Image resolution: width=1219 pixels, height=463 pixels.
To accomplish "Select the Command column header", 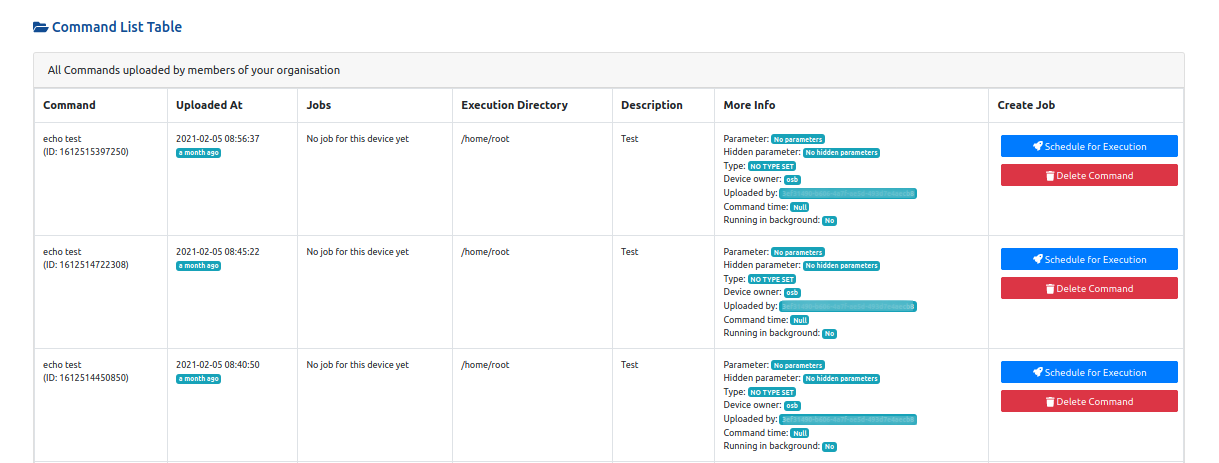I will coord(70,105).
